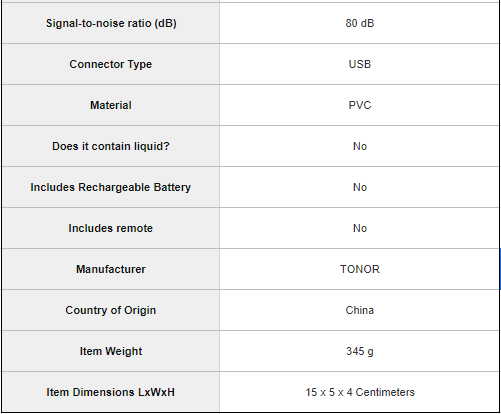
Task: Select No value for Rechargeable Battery
Action: (360, 187)
